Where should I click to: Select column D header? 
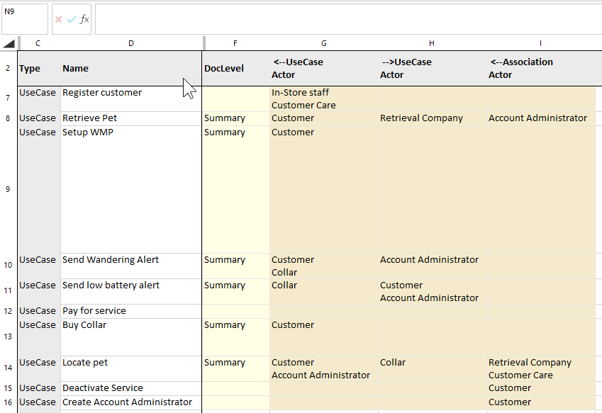(131, 43)
